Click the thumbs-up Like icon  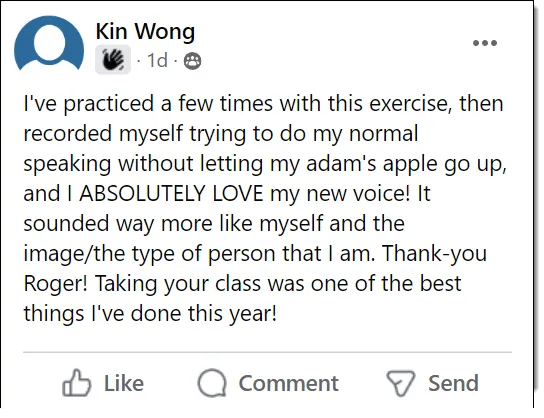click(x=76, y=383)
